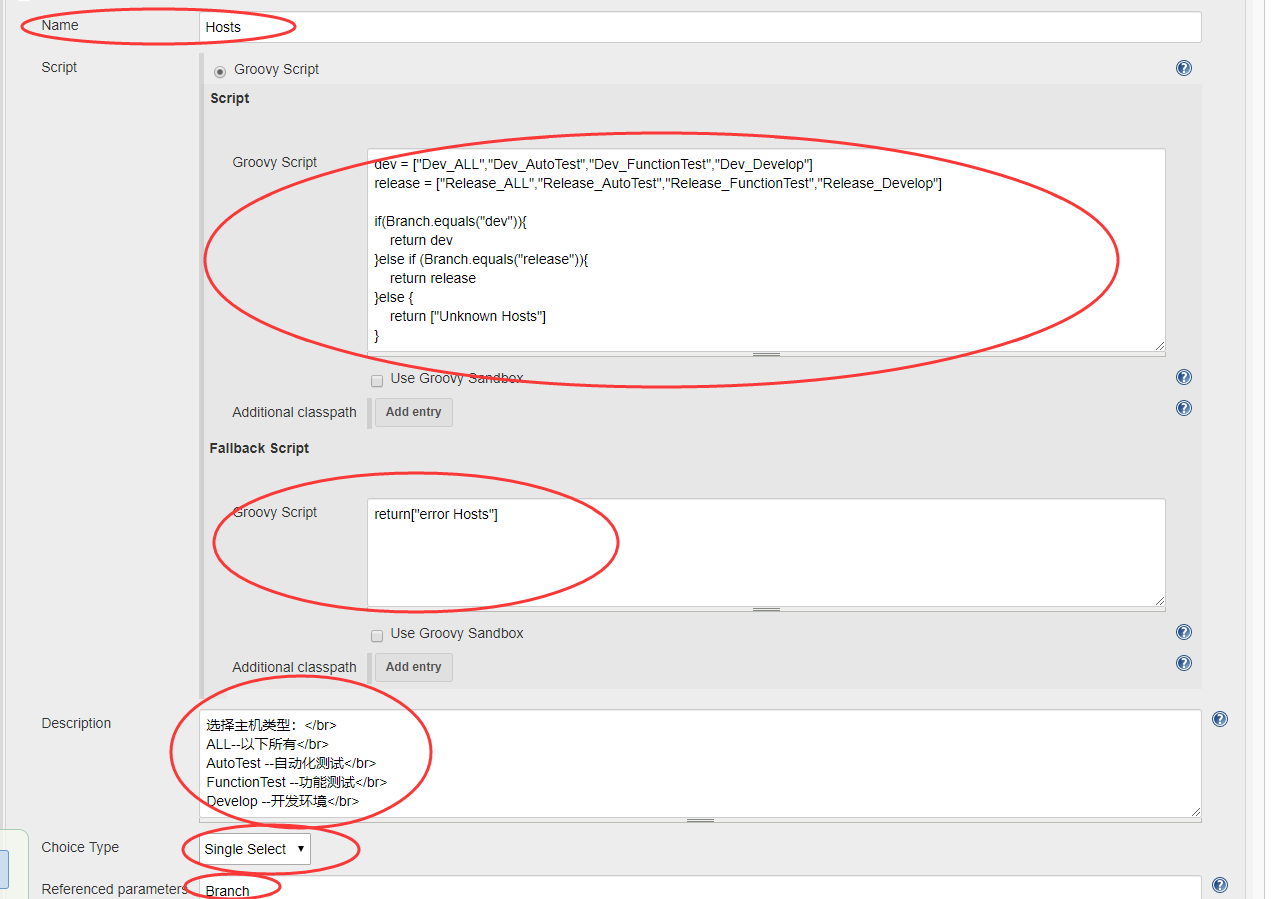Click Add entry for the Script section's classpath
Image resolution: width=1271 pixels, height=899 pixels.
coord(413,412)
